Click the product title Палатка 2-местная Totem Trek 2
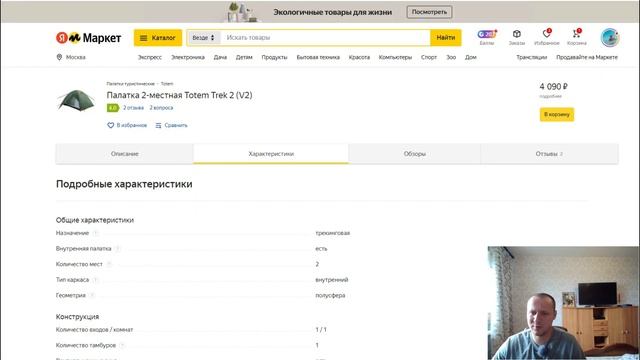 (x=179, y=95)
